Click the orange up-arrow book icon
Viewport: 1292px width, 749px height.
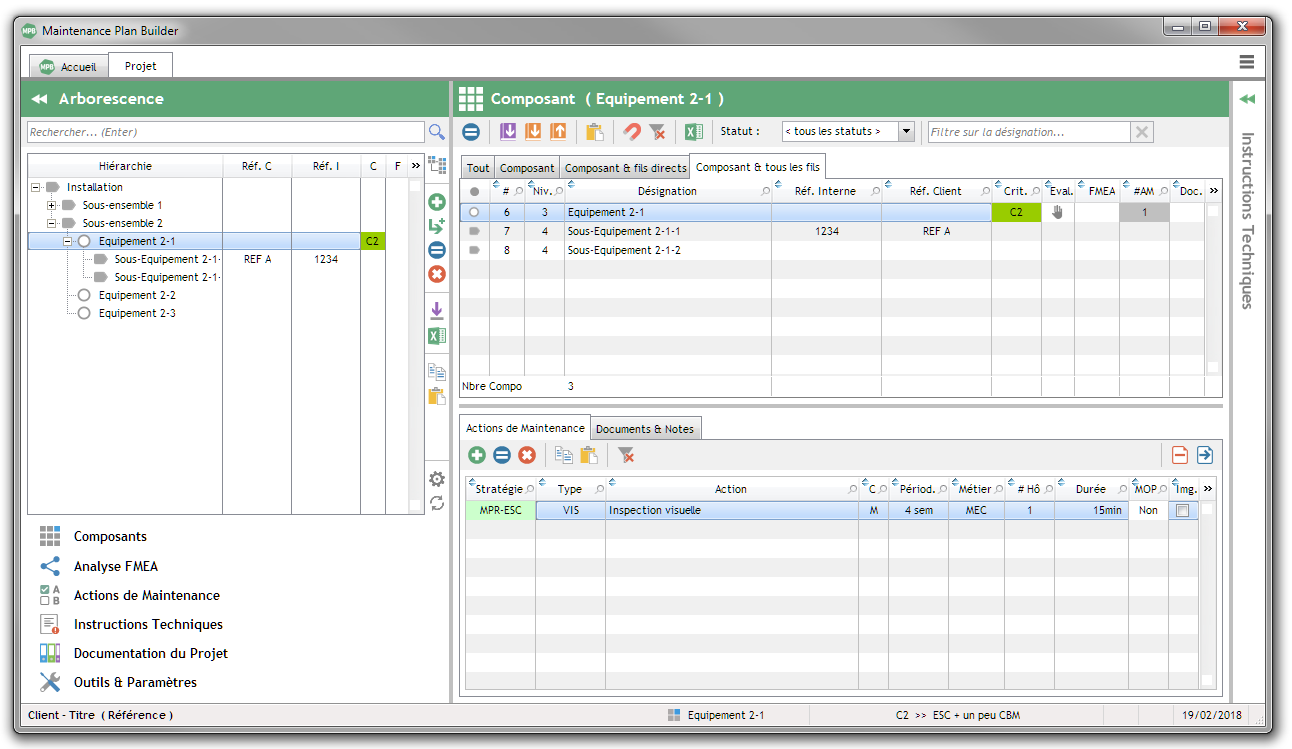tap(558, 131)
